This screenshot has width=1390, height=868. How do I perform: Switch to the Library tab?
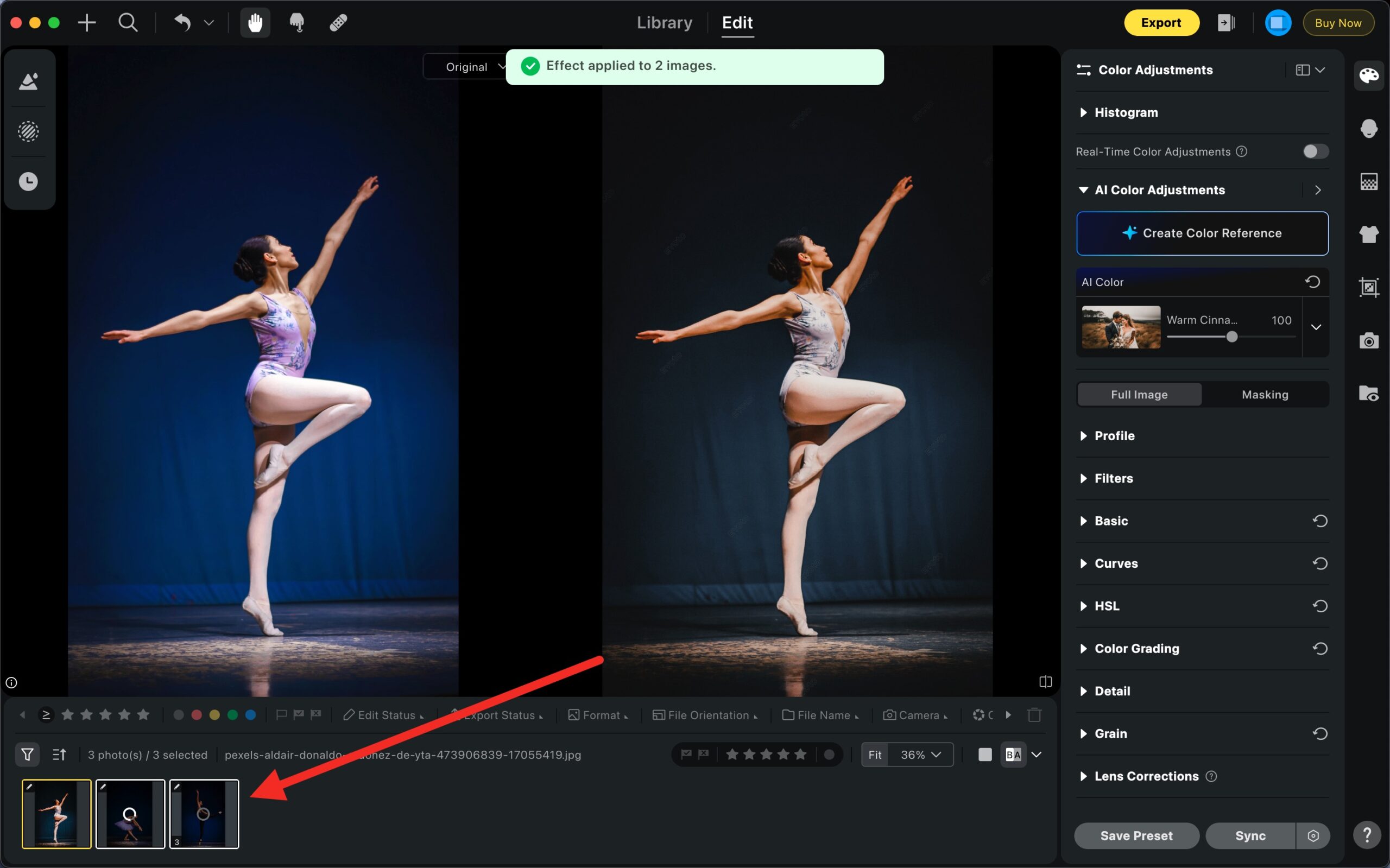pyautogui.click(x=664, y=23)
